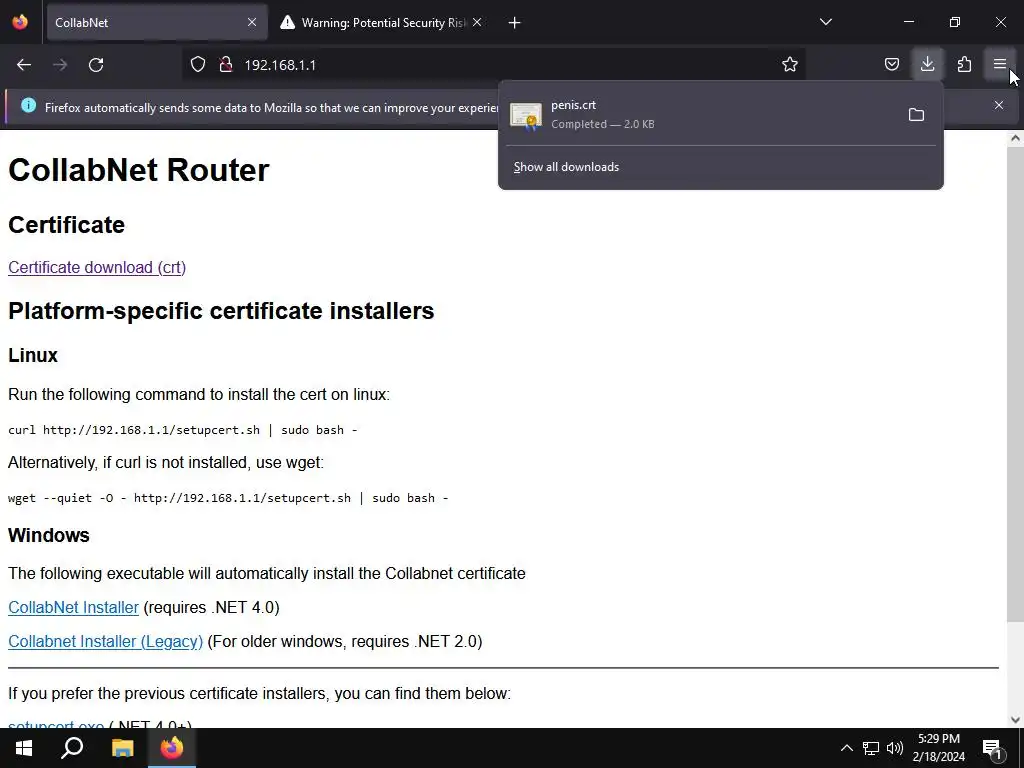Open volume speaker tray icon

click(x=895, y=748)
